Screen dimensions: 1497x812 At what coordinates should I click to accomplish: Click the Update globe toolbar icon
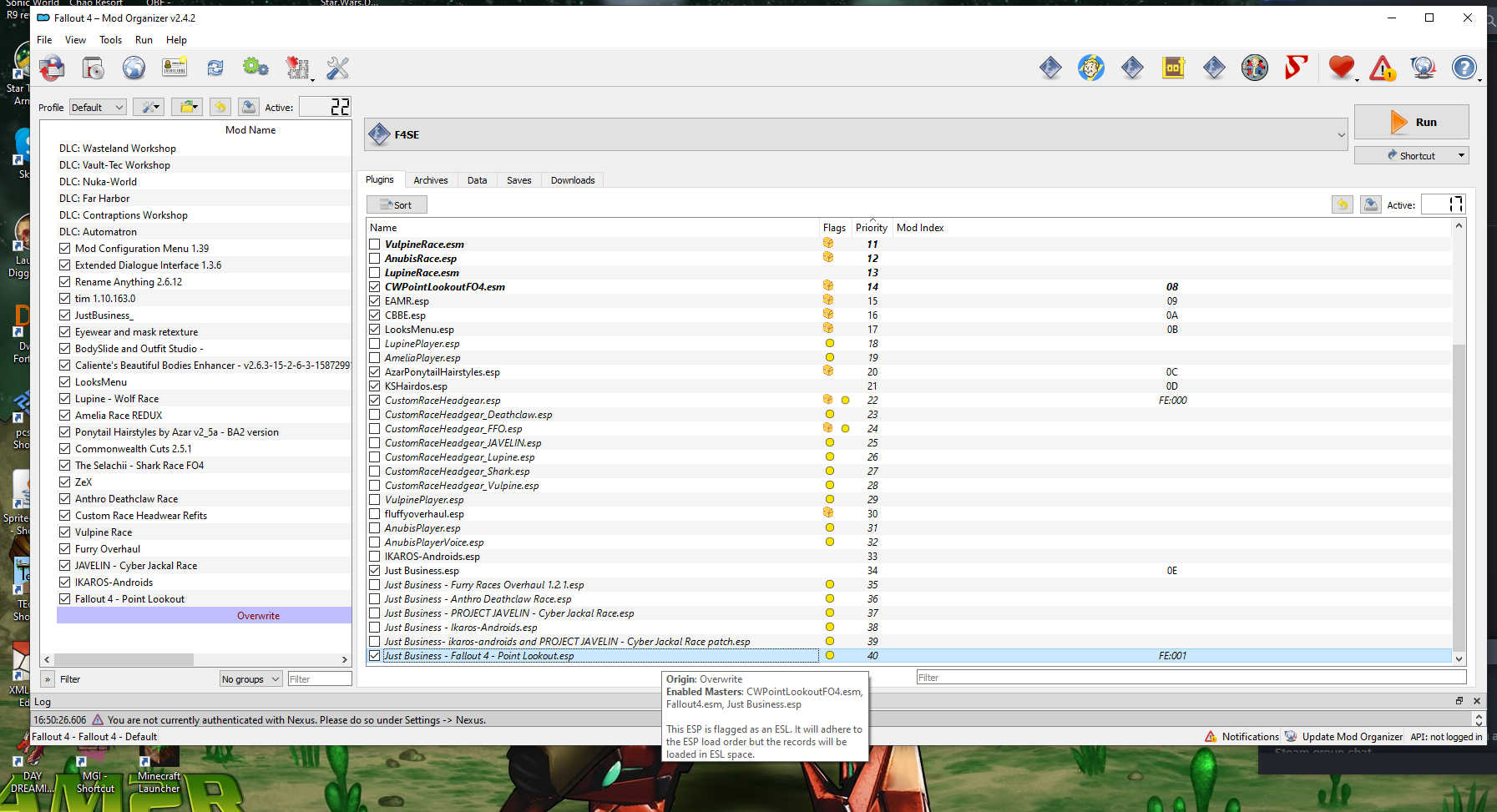pos(1424,68)
